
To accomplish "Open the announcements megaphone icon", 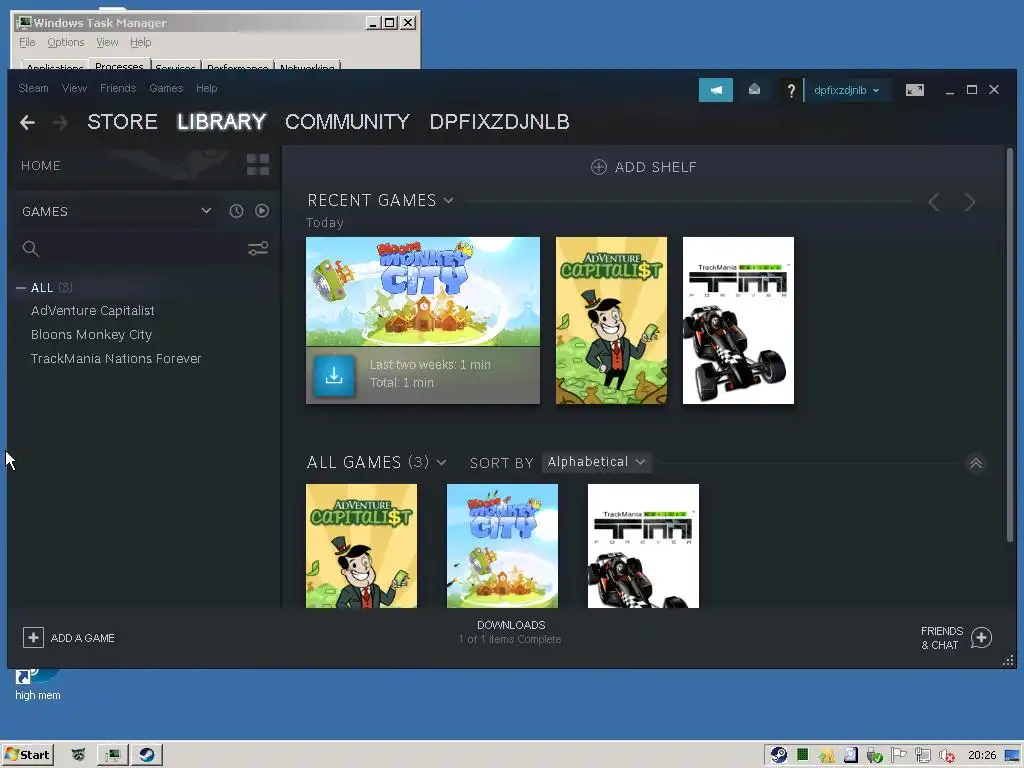I will click(716, 90).
